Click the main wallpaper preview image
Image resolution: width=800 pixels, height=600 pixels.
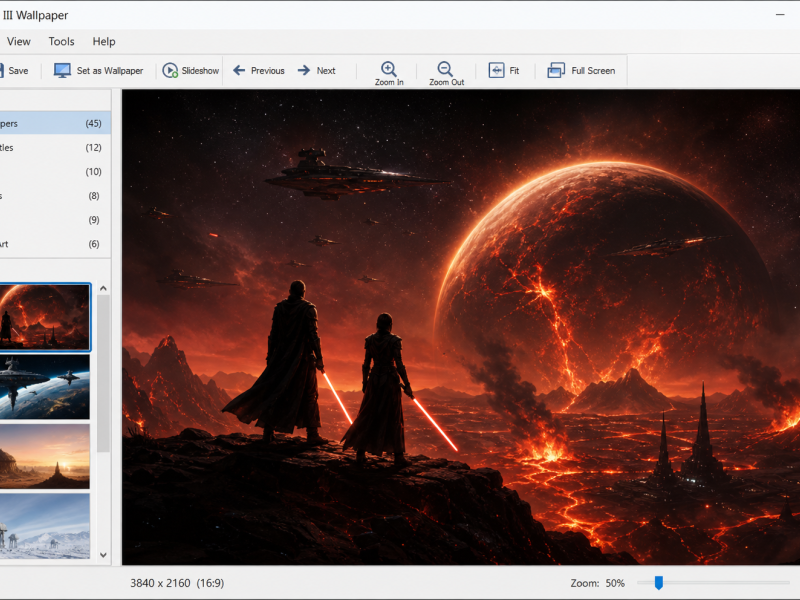tap(461, 327)
